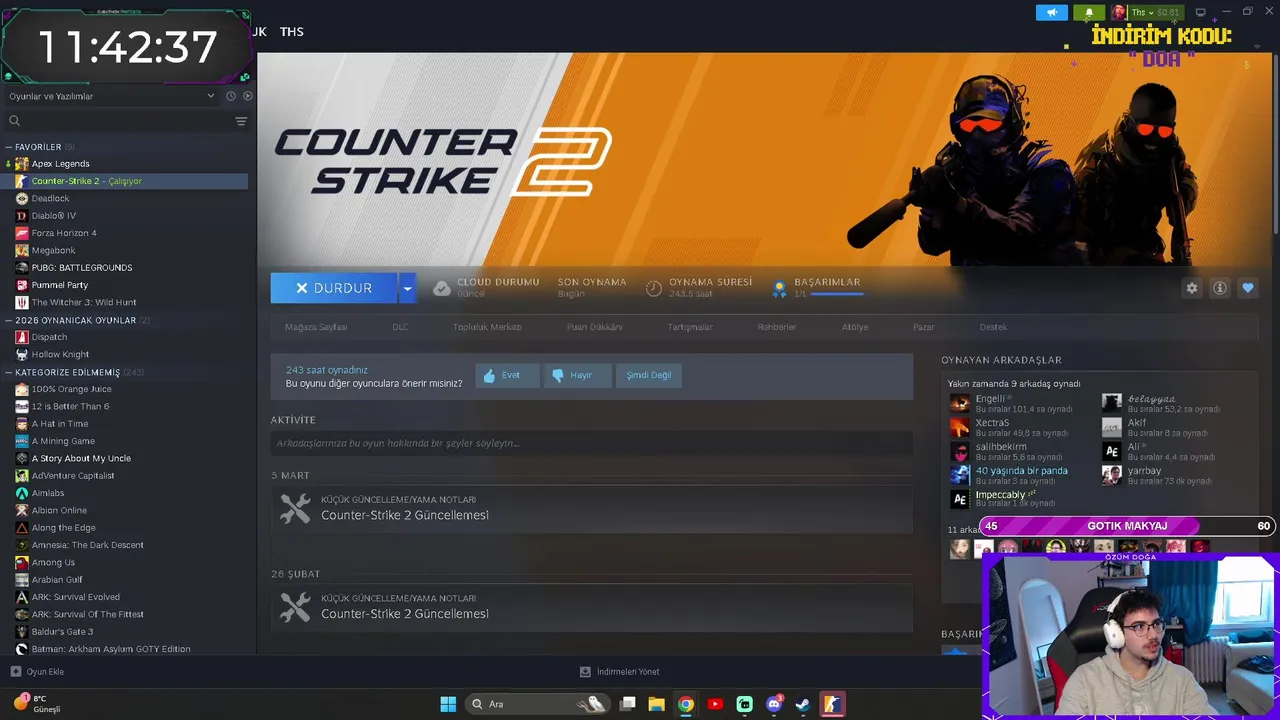Click the recent activity clock icon in library sidebar
Image resolution: width=1280 pixels, height=720 pixels.
pos(231,96)
